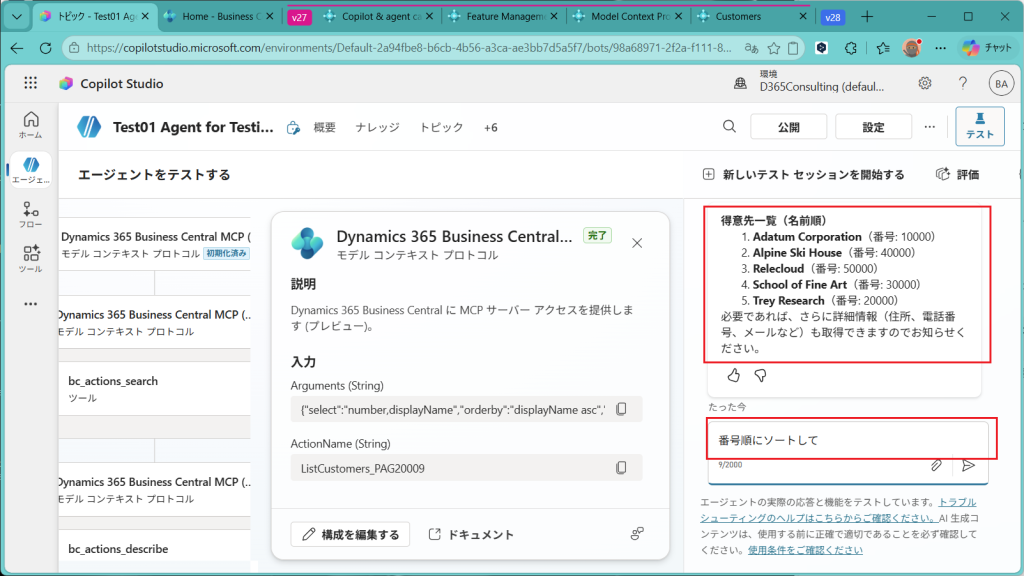Click the attachment paperclip icon
This screenshot has width=1024, height=576.
pos(937,465)
